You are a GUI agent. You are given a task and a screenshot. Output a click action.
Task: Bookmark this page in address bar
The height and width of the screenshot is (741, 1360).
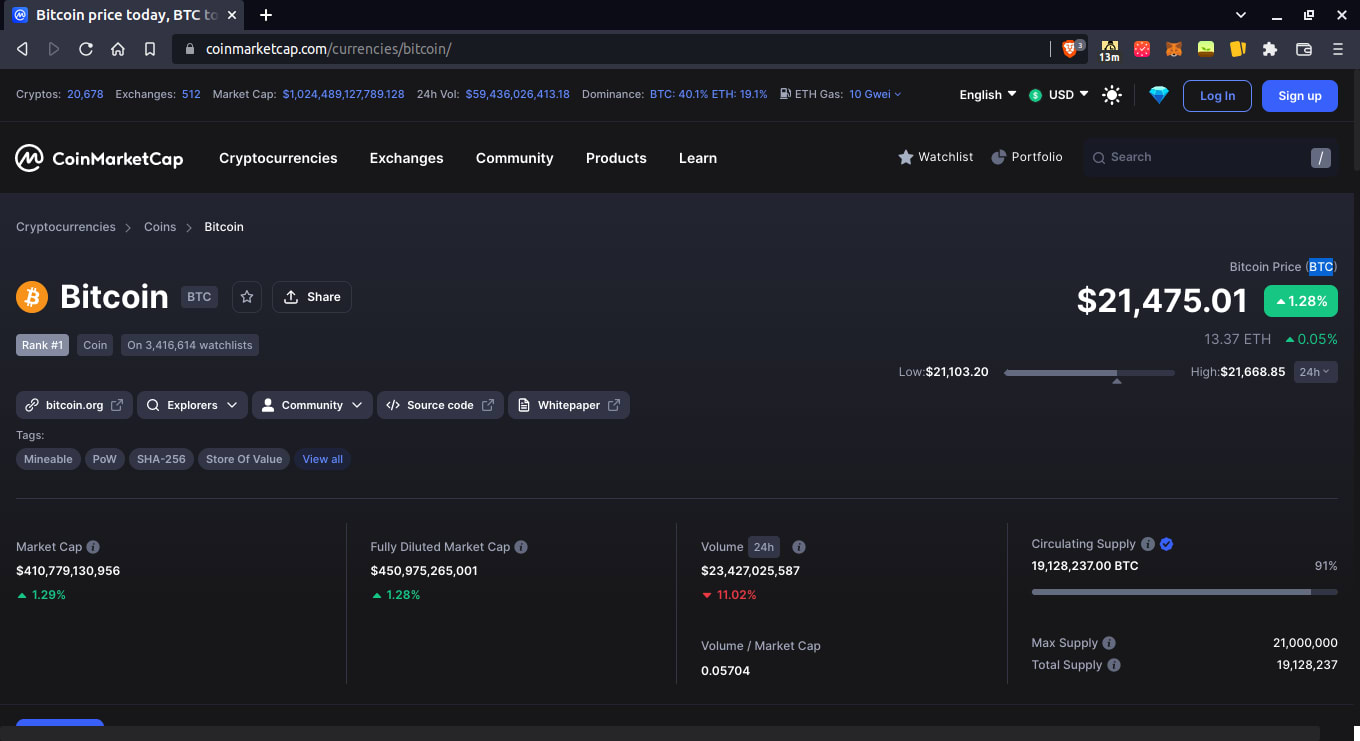(150, 48)
